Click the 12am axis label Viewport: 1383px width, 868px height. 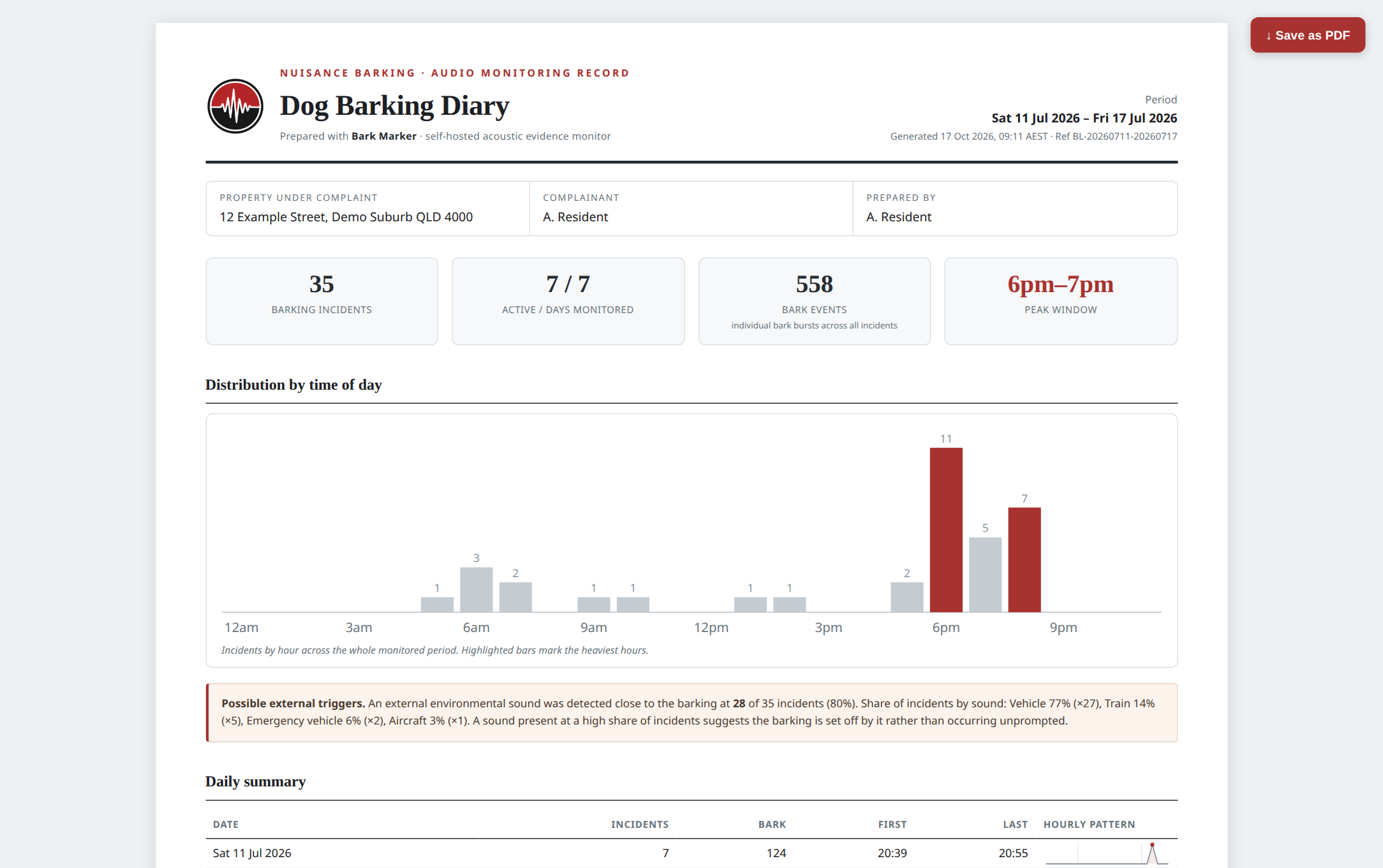point(241,628)
